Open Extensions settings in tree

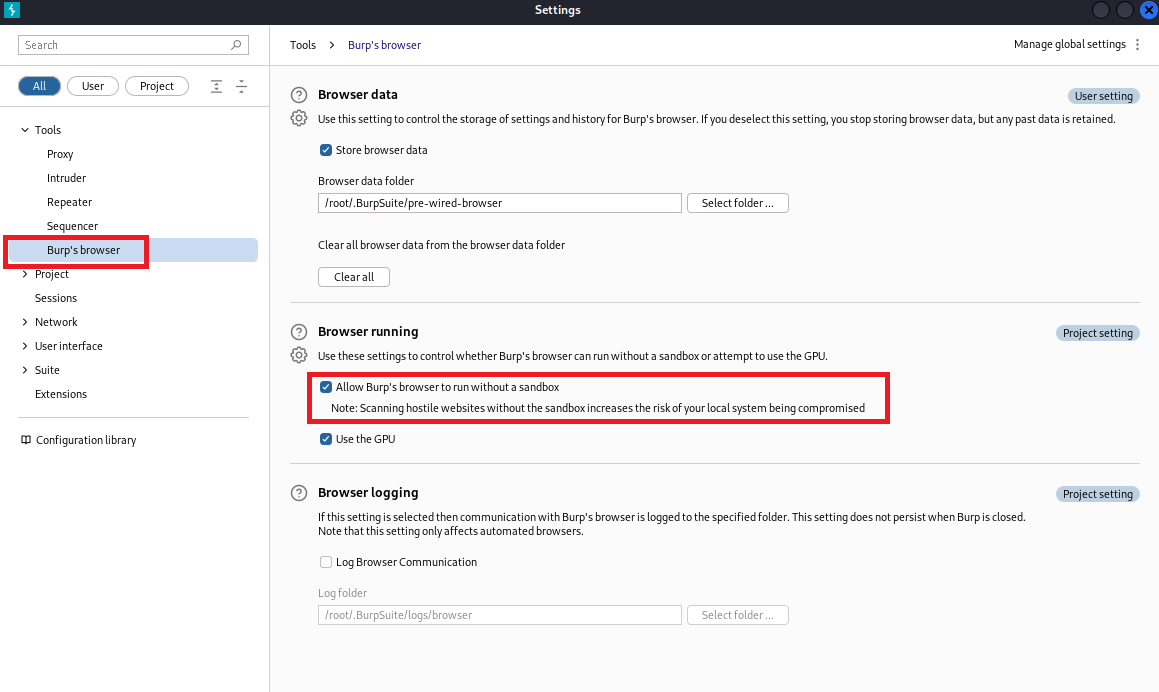tap(61, 394)
